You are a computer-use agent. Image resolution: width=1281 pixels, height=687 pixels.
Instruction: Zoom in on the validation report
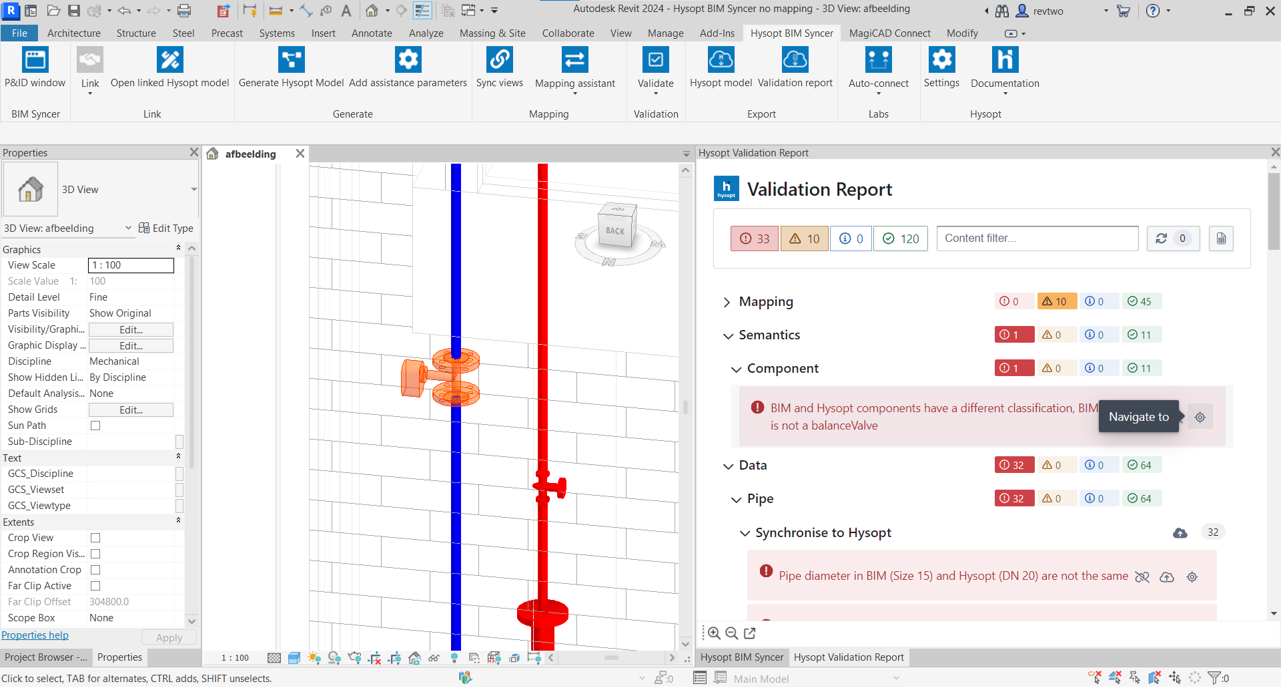pyautogui.click(x=714, y=633)
